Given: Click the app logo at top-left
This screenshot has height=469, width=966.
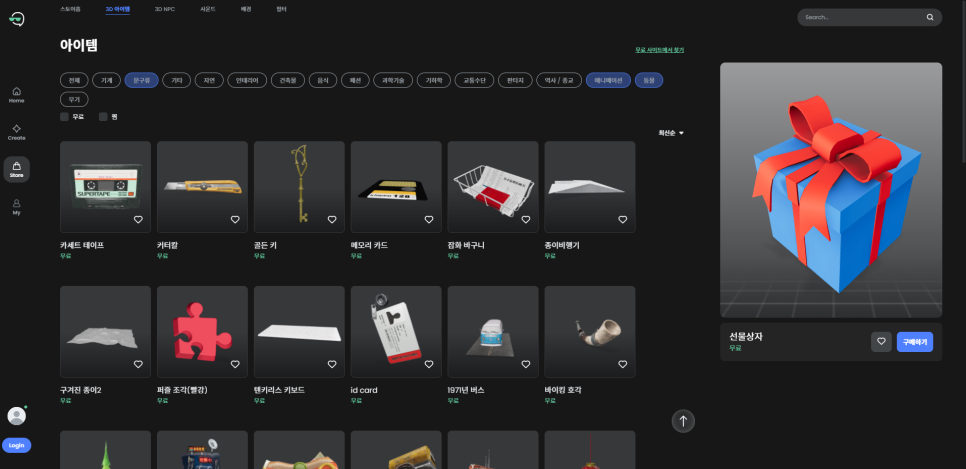Looking at the screenshot, I should (x=17, y=19).
